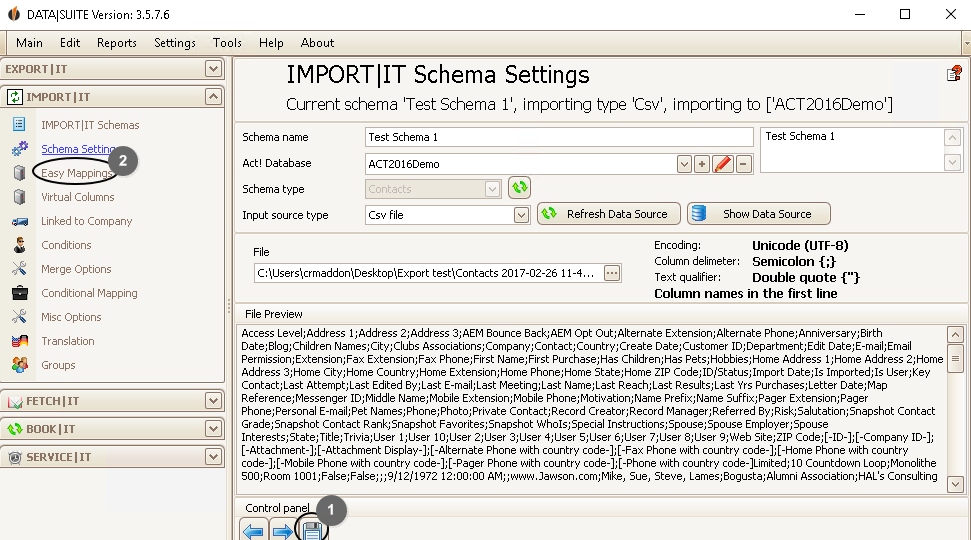
Task: Click File Preview scrollbar up arrow
Action: [955, 334]
